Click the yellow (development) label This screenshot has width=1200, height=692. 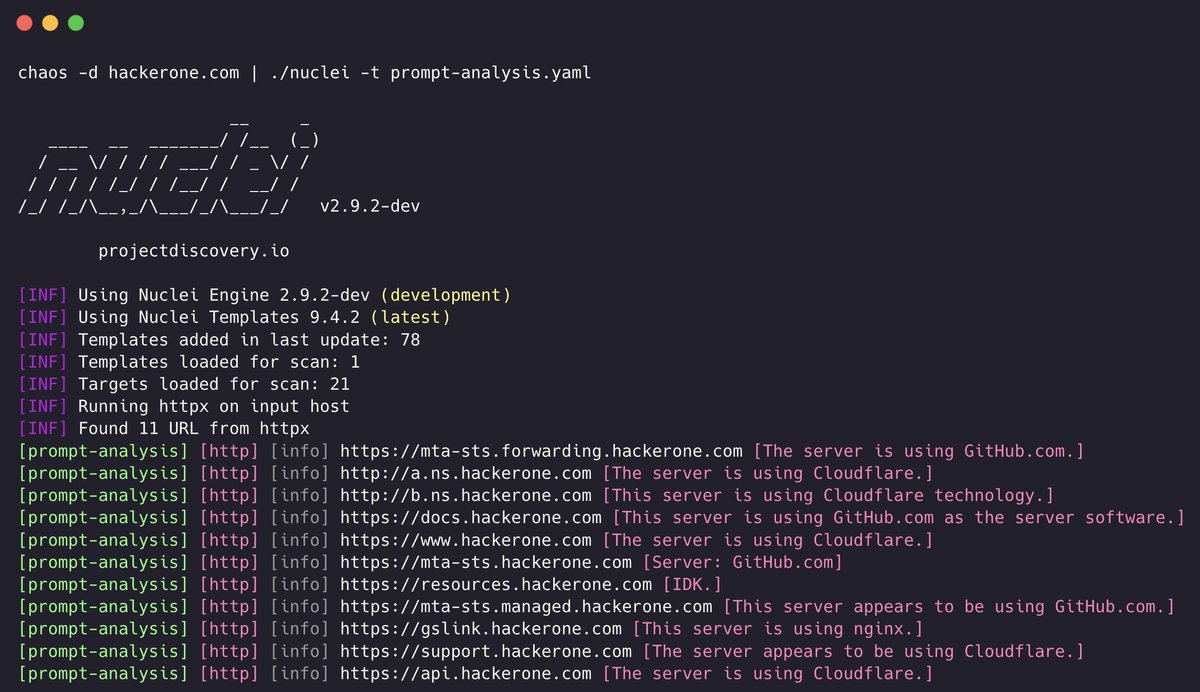tap(446, 295)
